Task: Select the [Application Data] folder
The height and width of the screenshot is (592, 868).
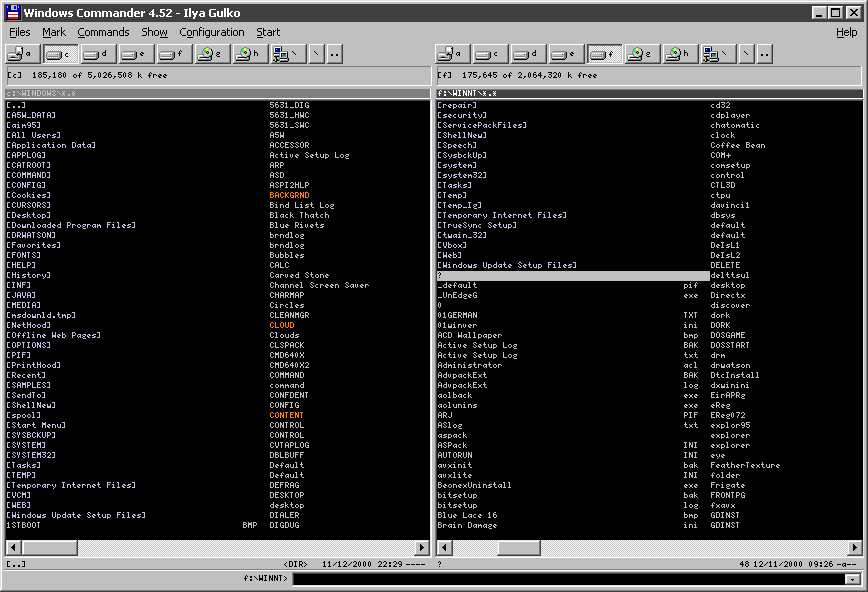Action: [51, 145]
